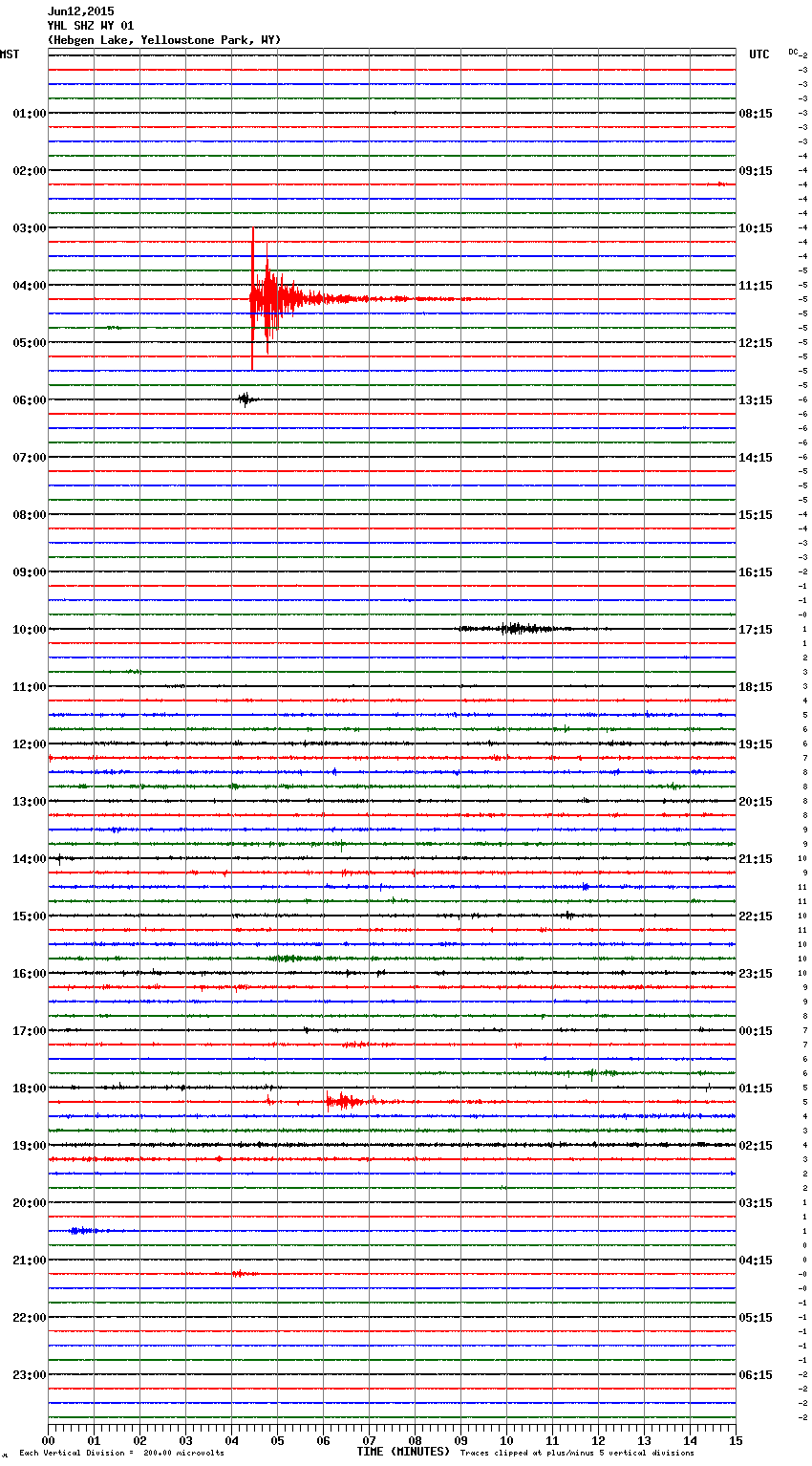Click the 15:15 UTC time label
812x1466 pixels.
pyautogui.click(x=756, y=515)
